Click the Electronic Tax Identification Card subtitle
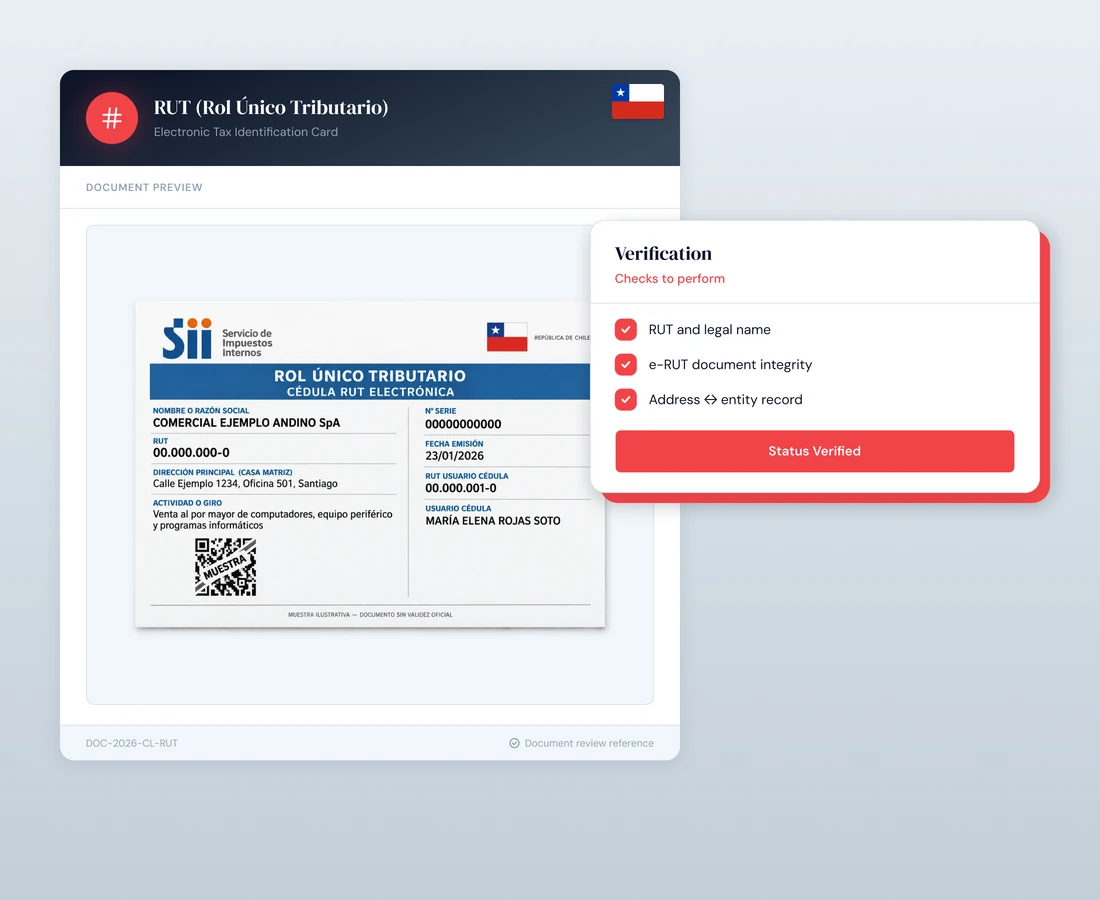 pos(246,132)
